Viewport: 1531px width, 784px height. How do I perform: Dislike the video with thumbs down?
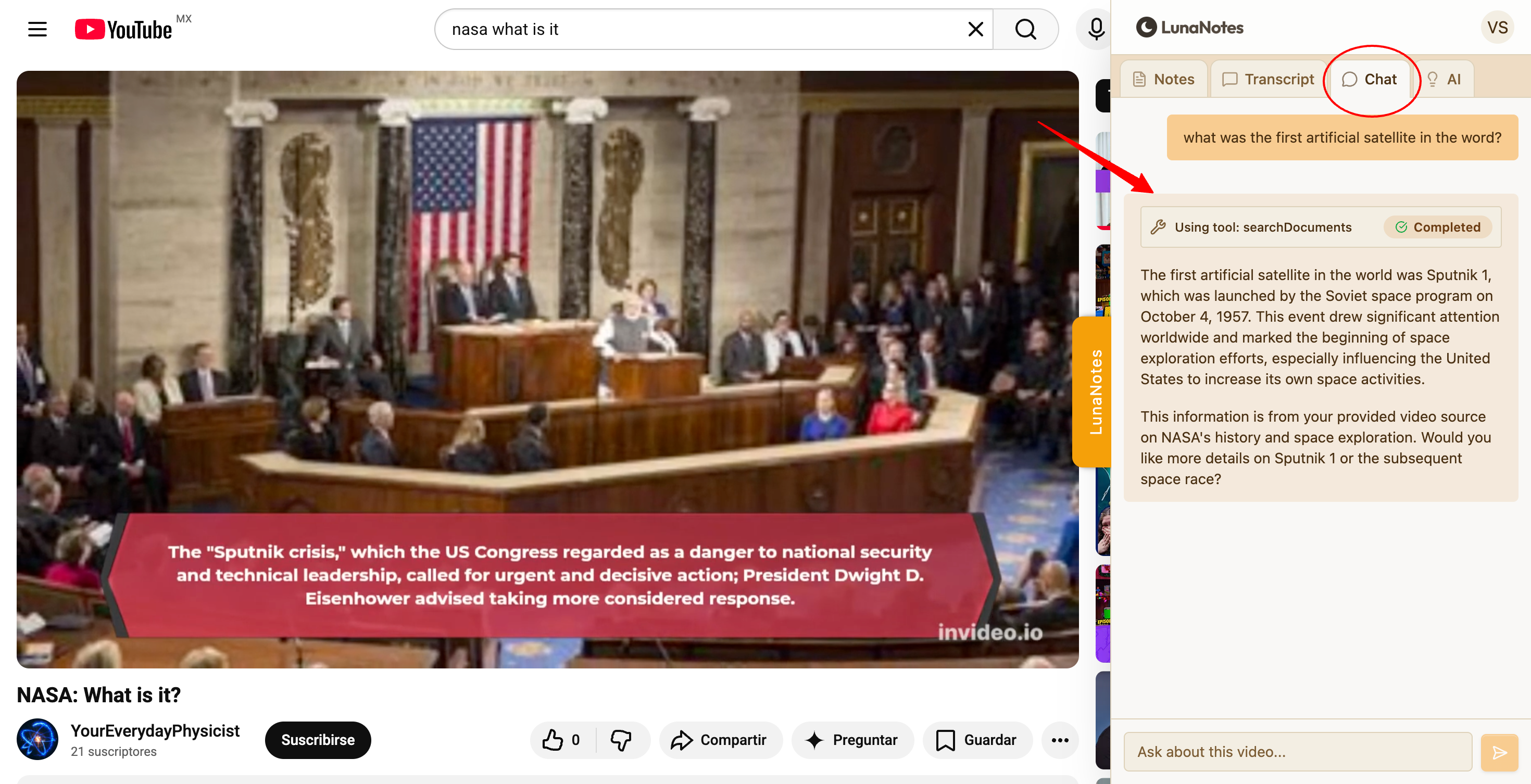[621, 740]
